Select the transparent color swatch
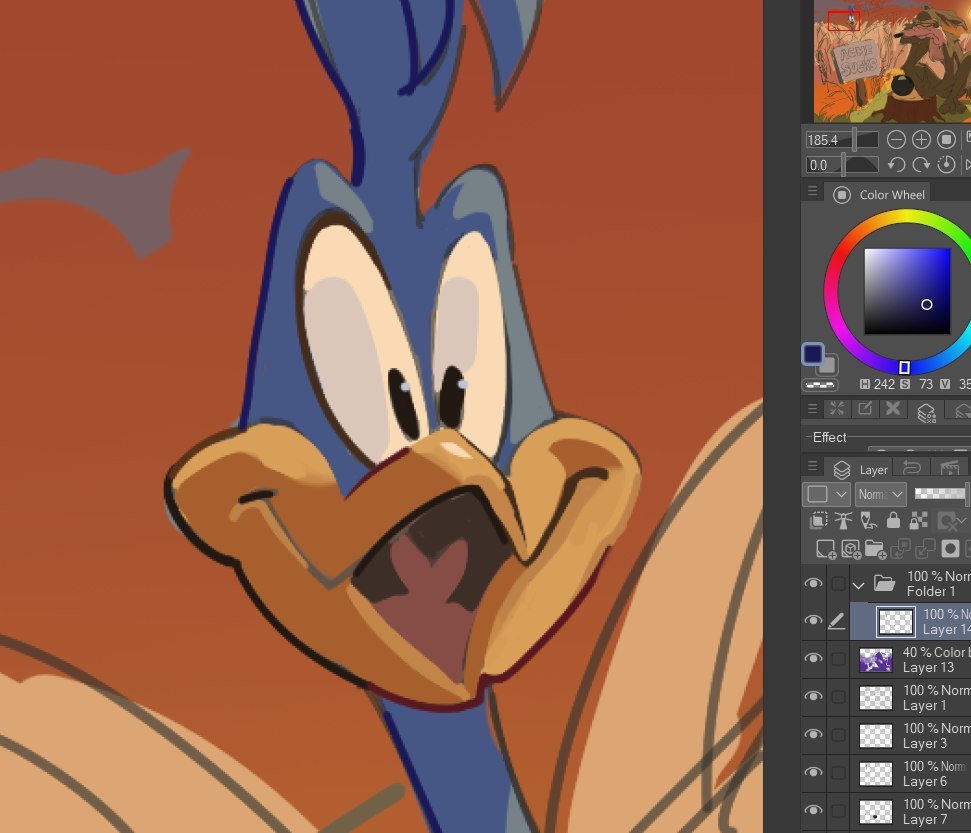Screen dimensions: 971x833 [819, 385]
